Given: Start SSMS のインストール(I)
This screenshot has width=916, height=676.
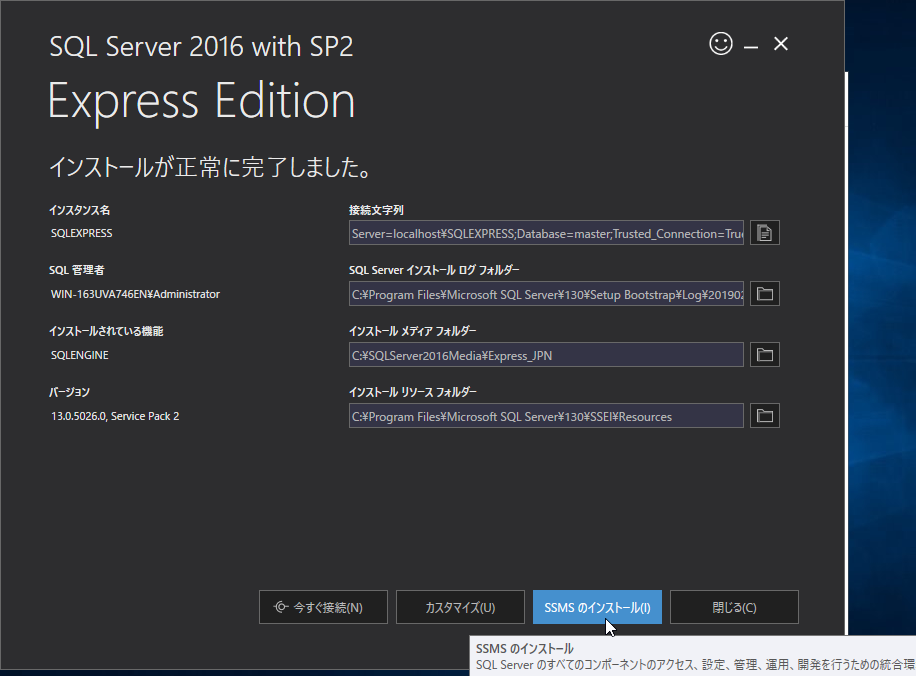Looking at the screenshot, I should (597, 607).
